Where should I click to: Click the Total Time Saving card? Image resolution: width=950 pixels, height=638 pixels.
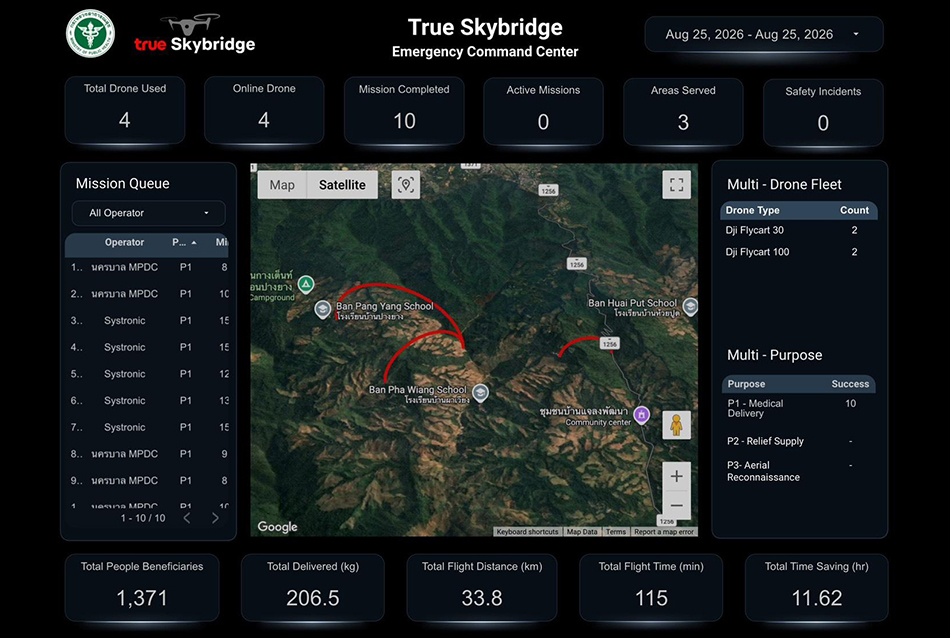coord(817,587)
